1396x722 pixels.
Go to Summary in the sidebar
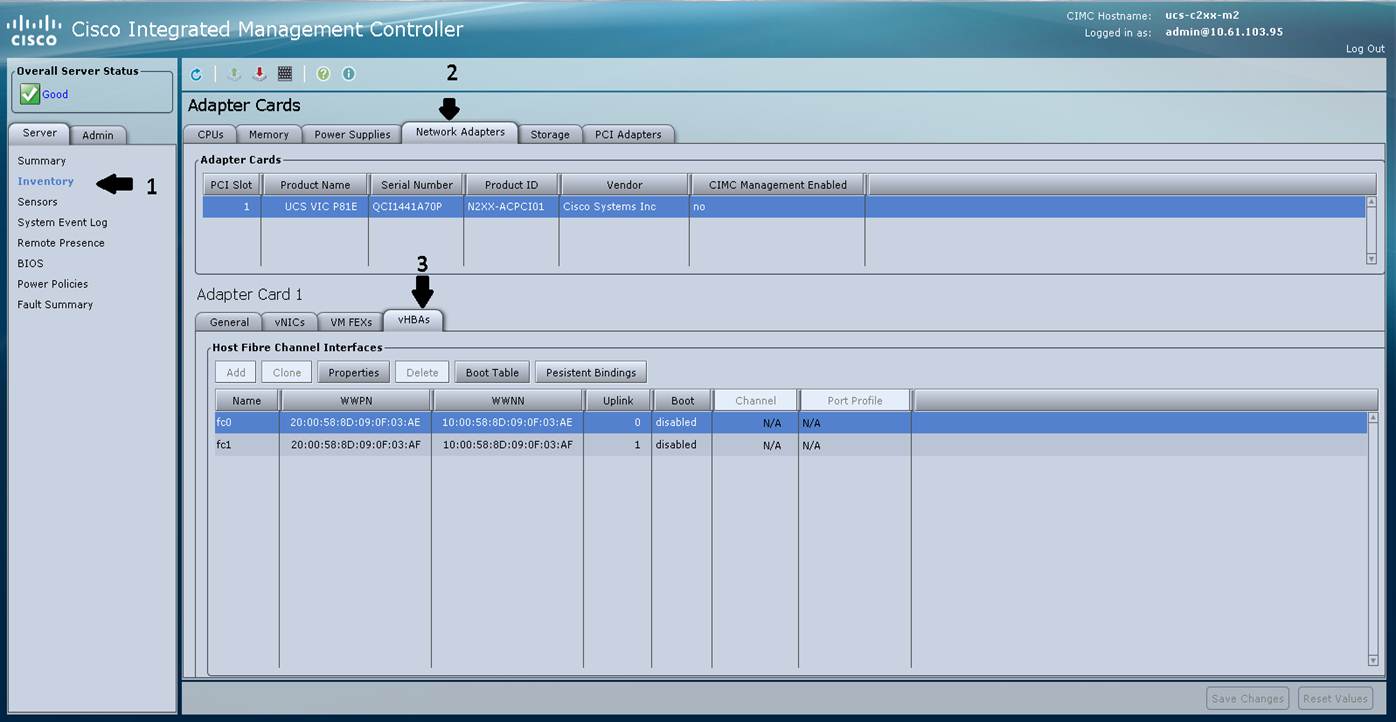pos(42,161)
